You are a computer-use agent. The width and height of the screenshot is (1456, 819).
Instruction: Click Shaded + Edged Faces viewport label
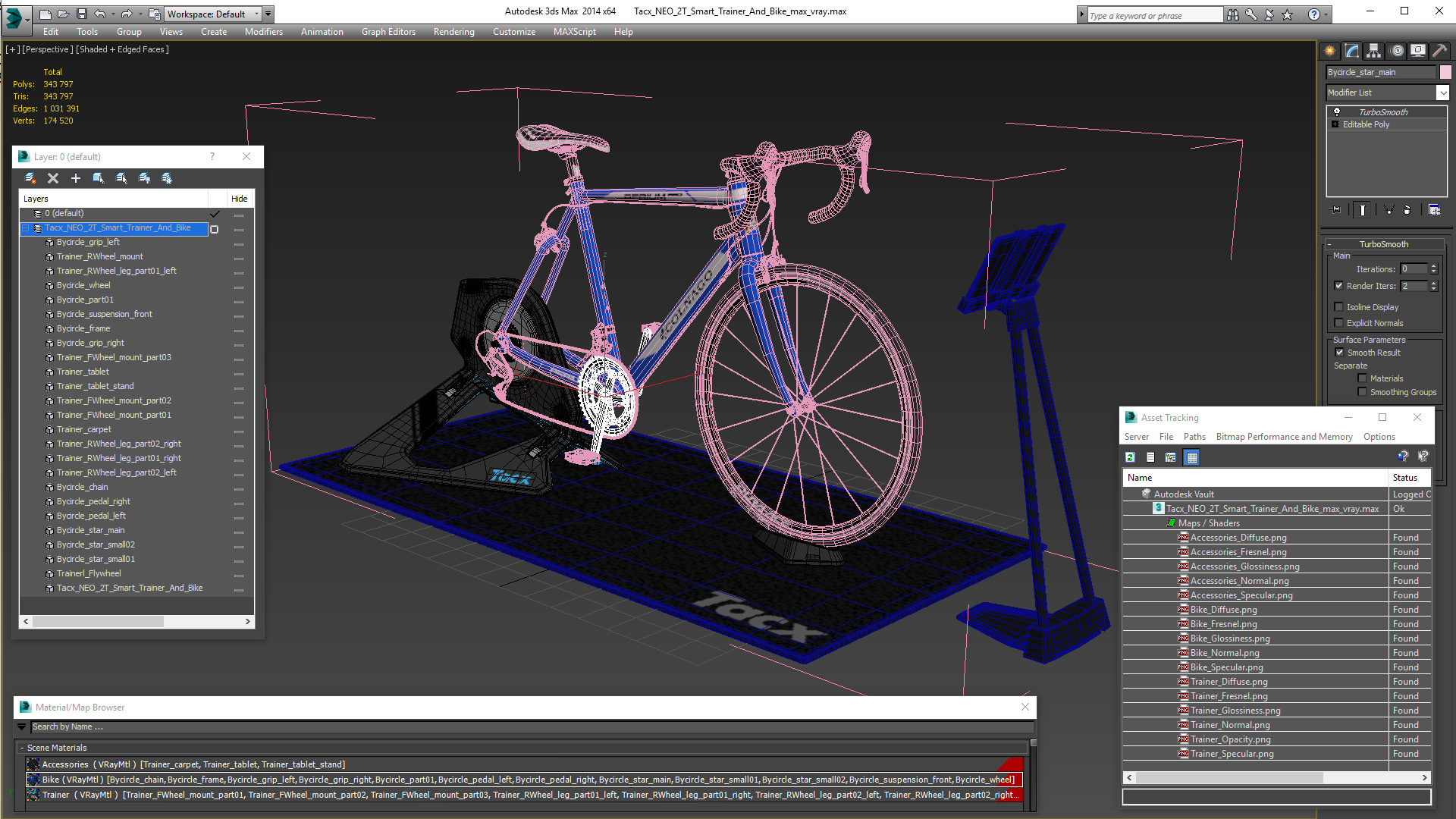click(x=122, y=49)
